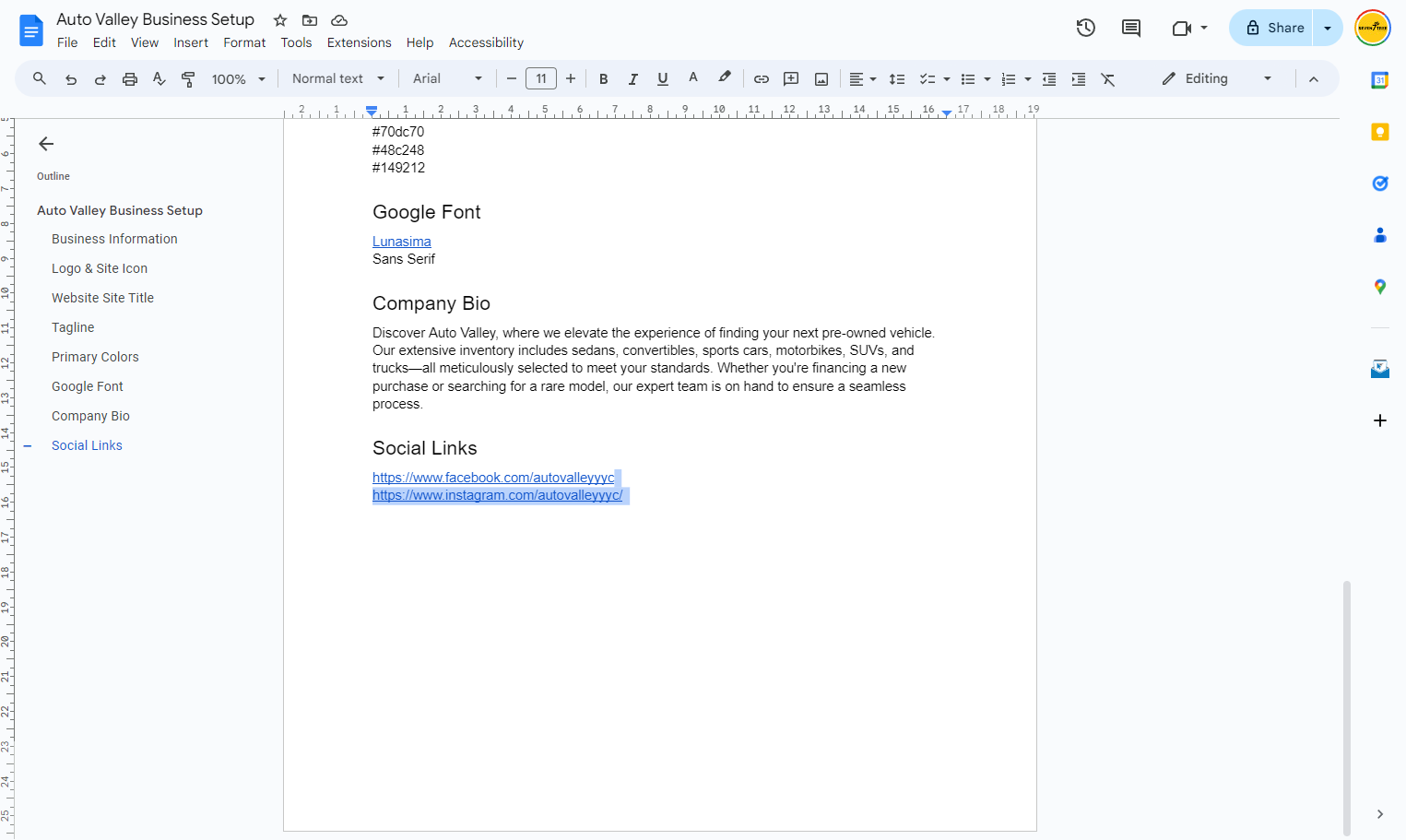Screen dimensions: 1406x840
Task: Add a comment from toolbar
Action: click(x=791, y=79)
